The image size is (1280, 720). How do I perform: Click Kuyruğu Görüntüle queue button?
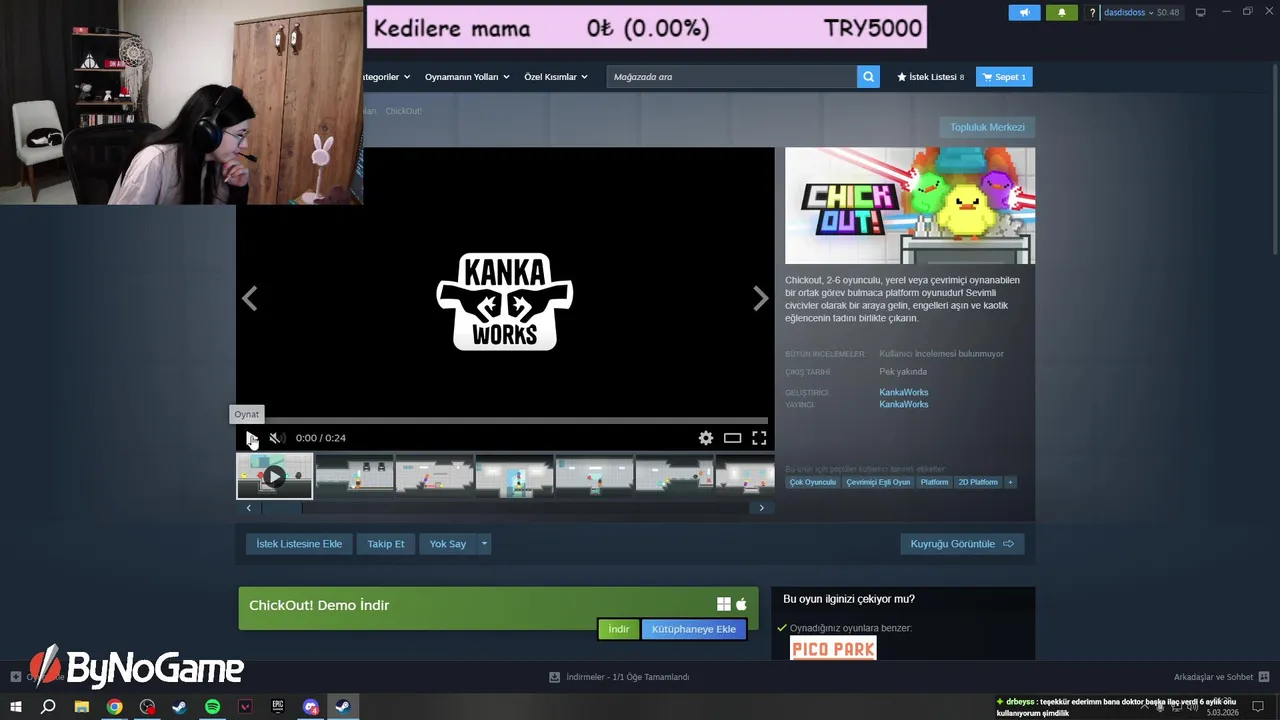click(962, 544)
